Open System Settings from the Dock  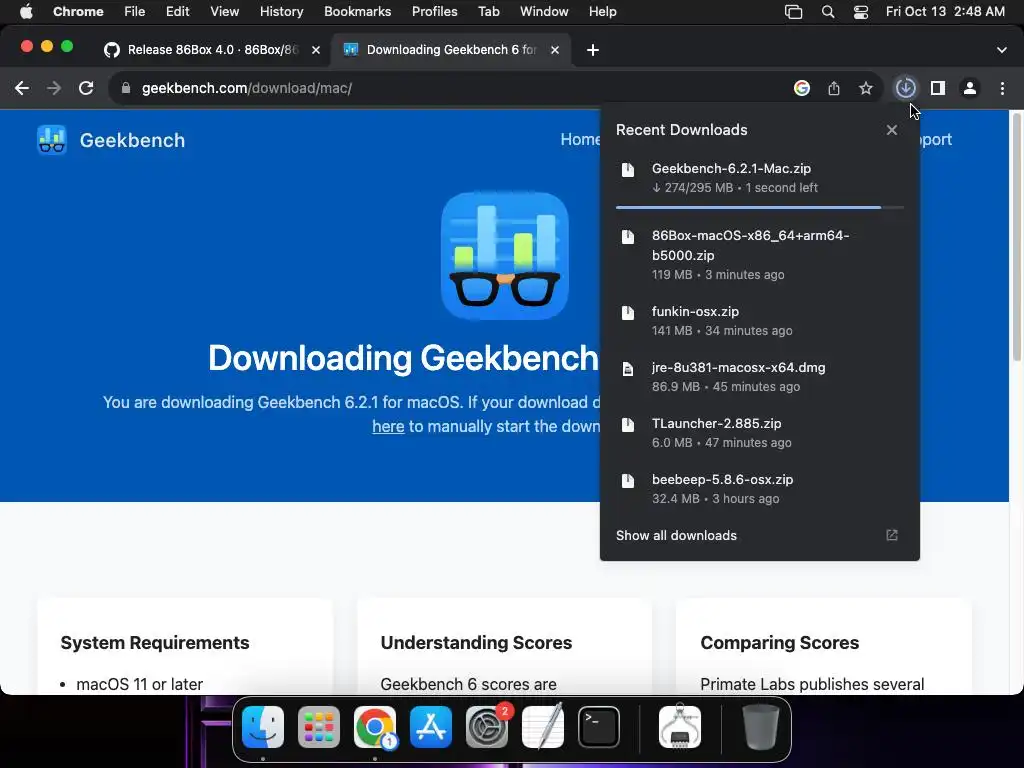(x=487, y=727)
